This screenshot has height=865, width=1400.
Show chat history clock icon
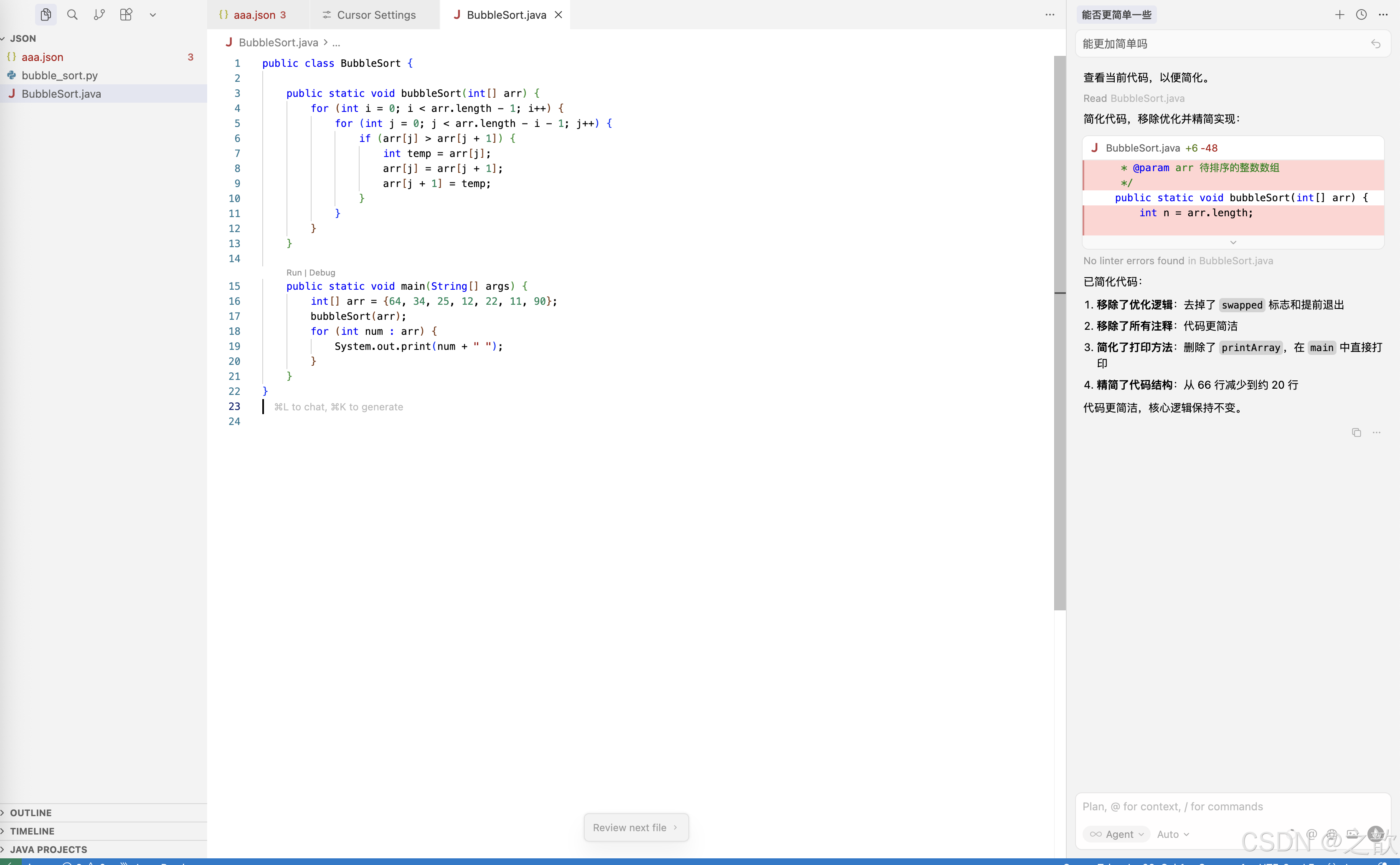point(1361,15)
